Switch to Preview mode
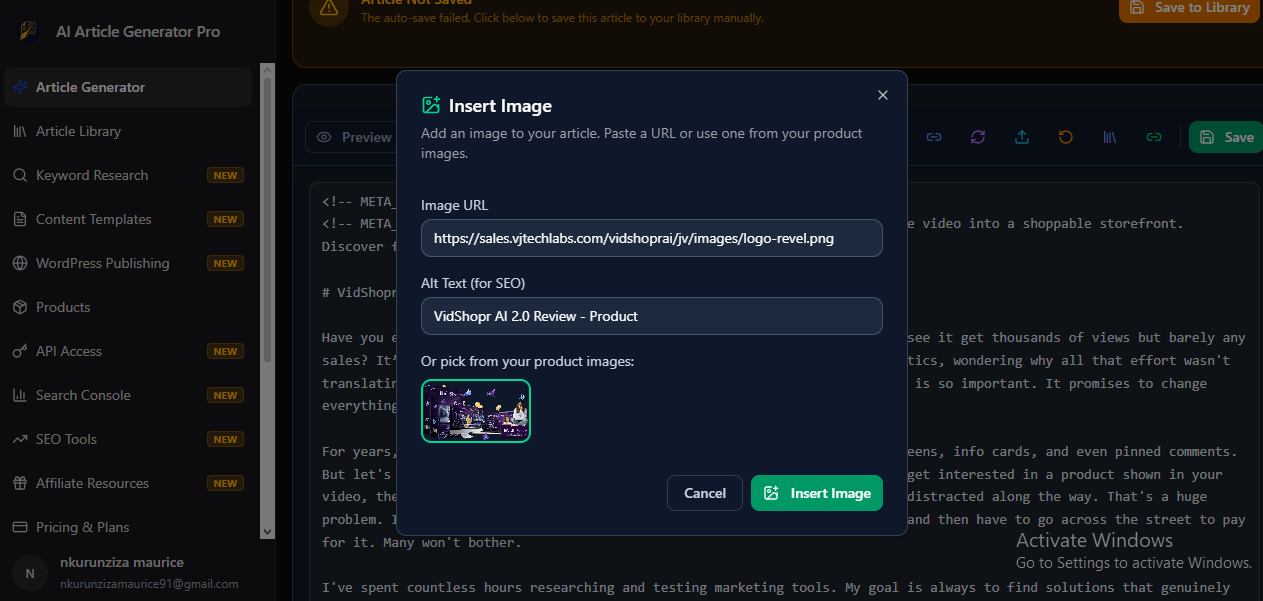1263x601 pixels. point(354,137)
